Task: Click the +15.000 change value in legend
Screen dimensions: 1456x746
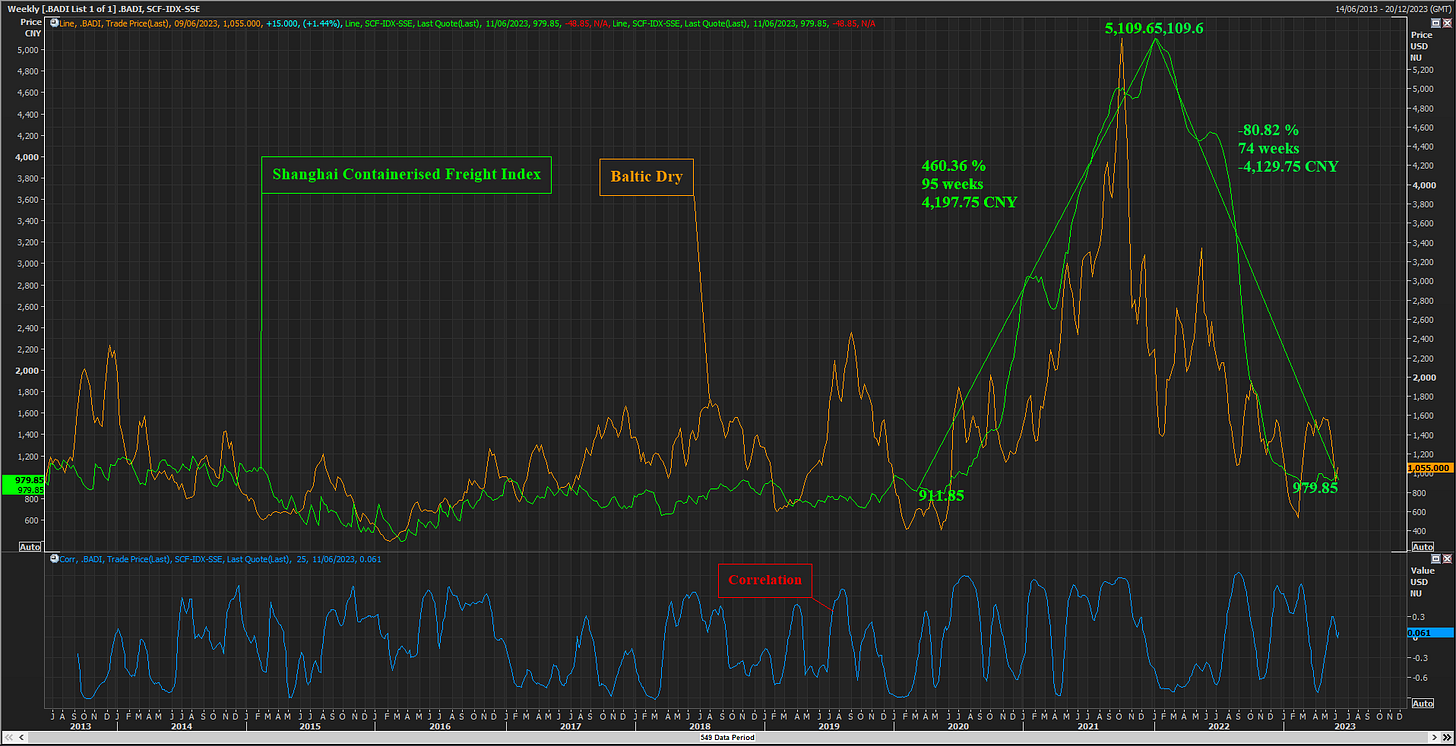Action: [x=283, y=23]
